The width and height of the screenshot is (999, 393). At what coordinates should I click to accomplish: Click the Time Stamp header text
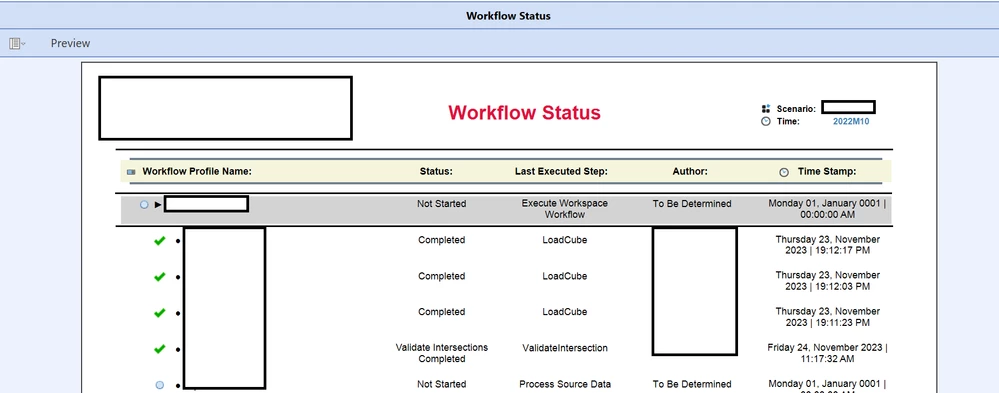point(827,171)
